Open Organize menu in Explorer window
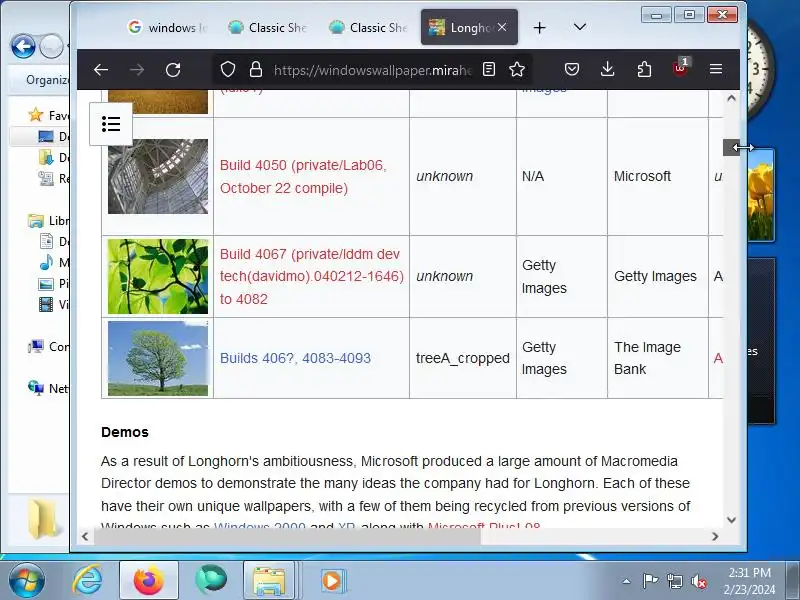Viewport: 800px width, 600px height. [x=47, y=80]
